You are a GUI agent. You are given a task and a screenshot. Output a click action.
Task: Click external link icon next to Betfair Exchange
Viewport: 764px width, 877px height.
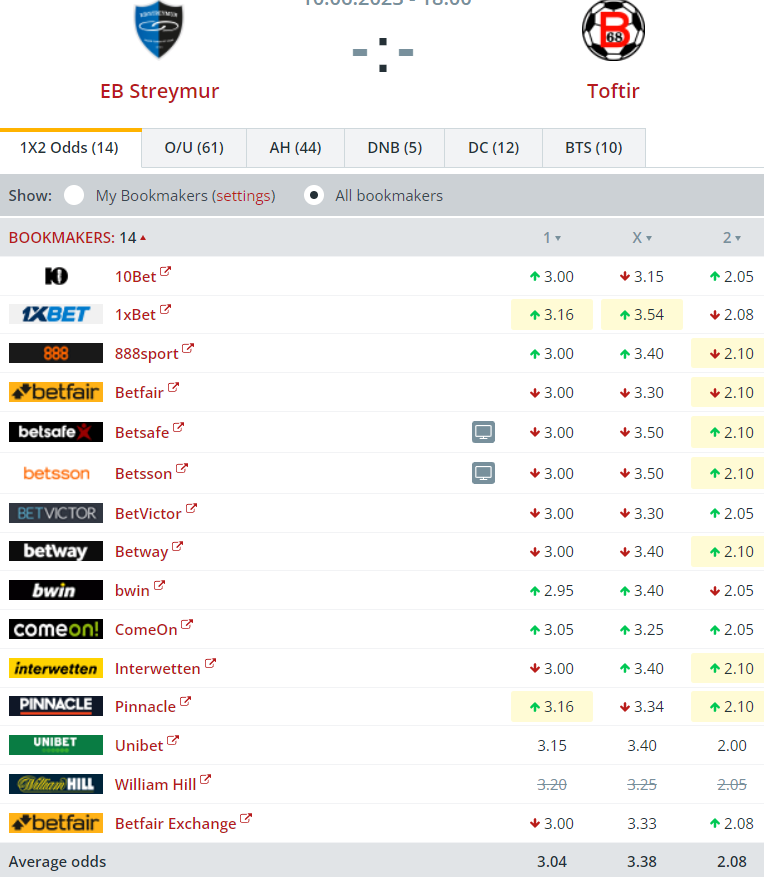tap(246, 818)
